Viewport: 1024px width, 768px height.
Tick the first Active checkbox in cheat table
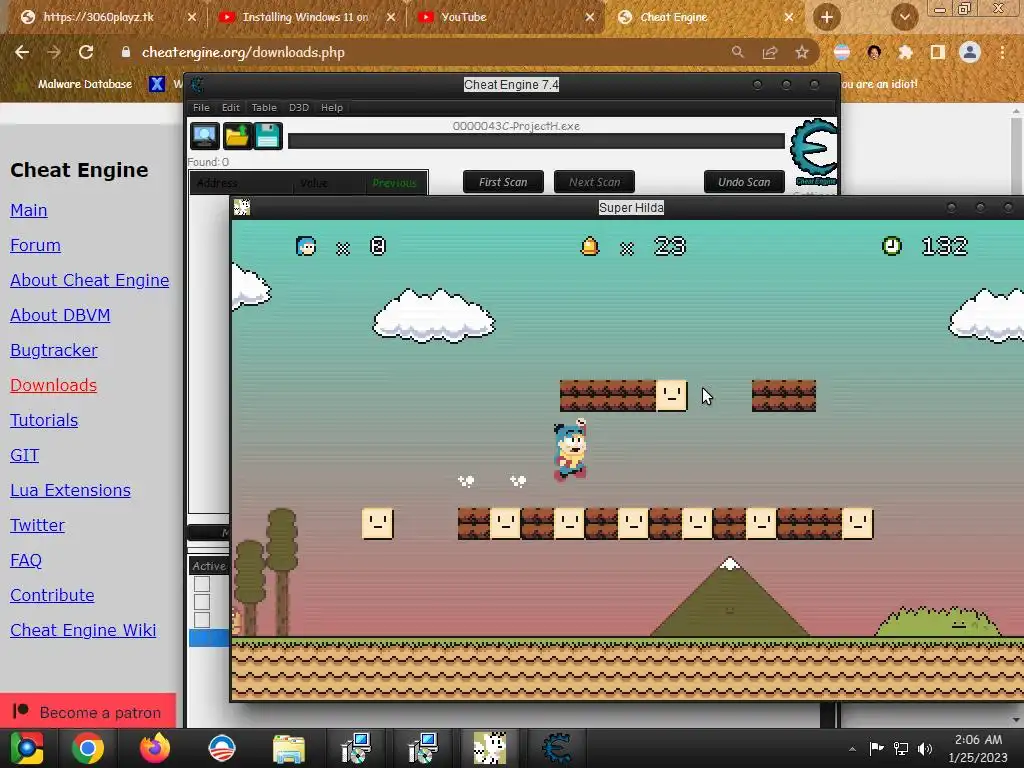(202, 584)
